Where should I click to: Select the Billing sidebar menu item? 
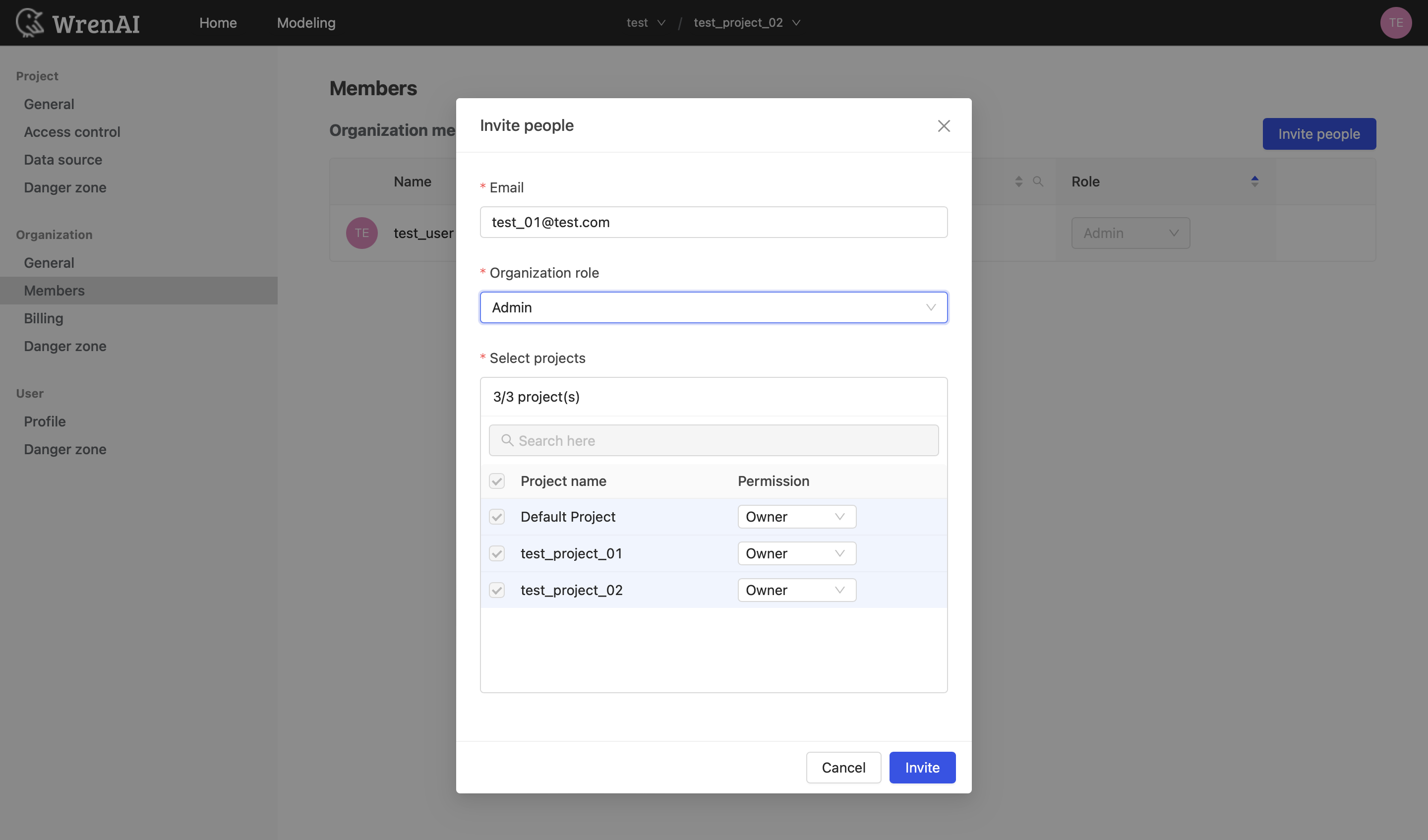[43, 318]
